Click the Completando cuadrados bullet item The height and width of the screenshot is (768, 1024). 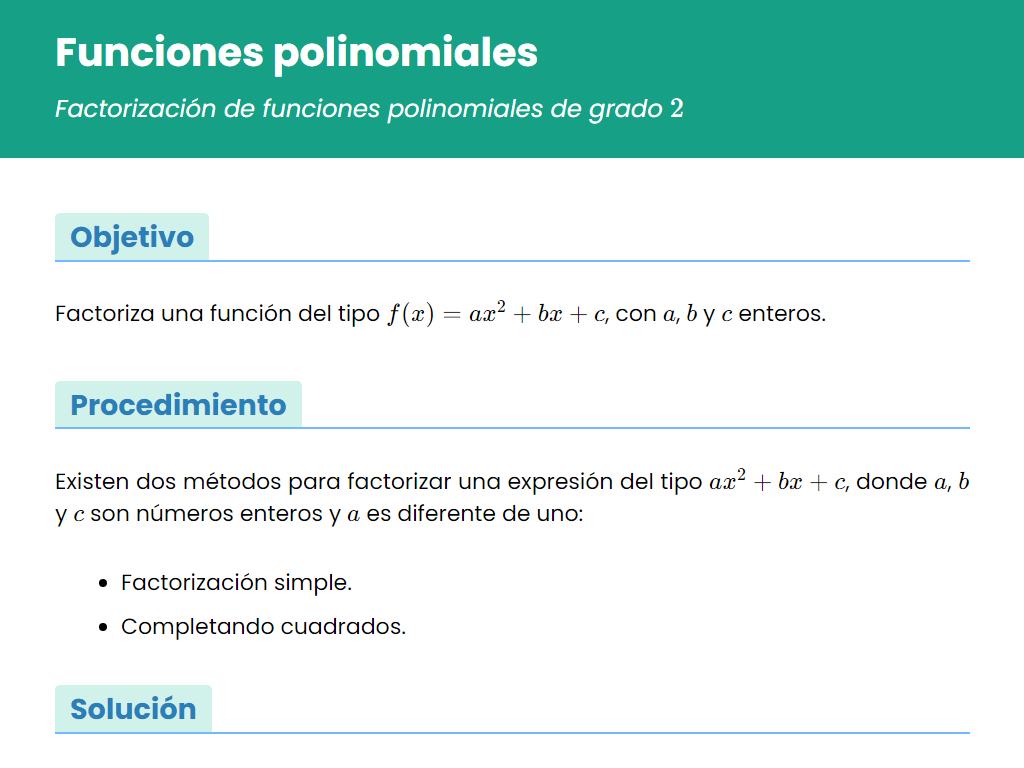click(x=263, y=626)
